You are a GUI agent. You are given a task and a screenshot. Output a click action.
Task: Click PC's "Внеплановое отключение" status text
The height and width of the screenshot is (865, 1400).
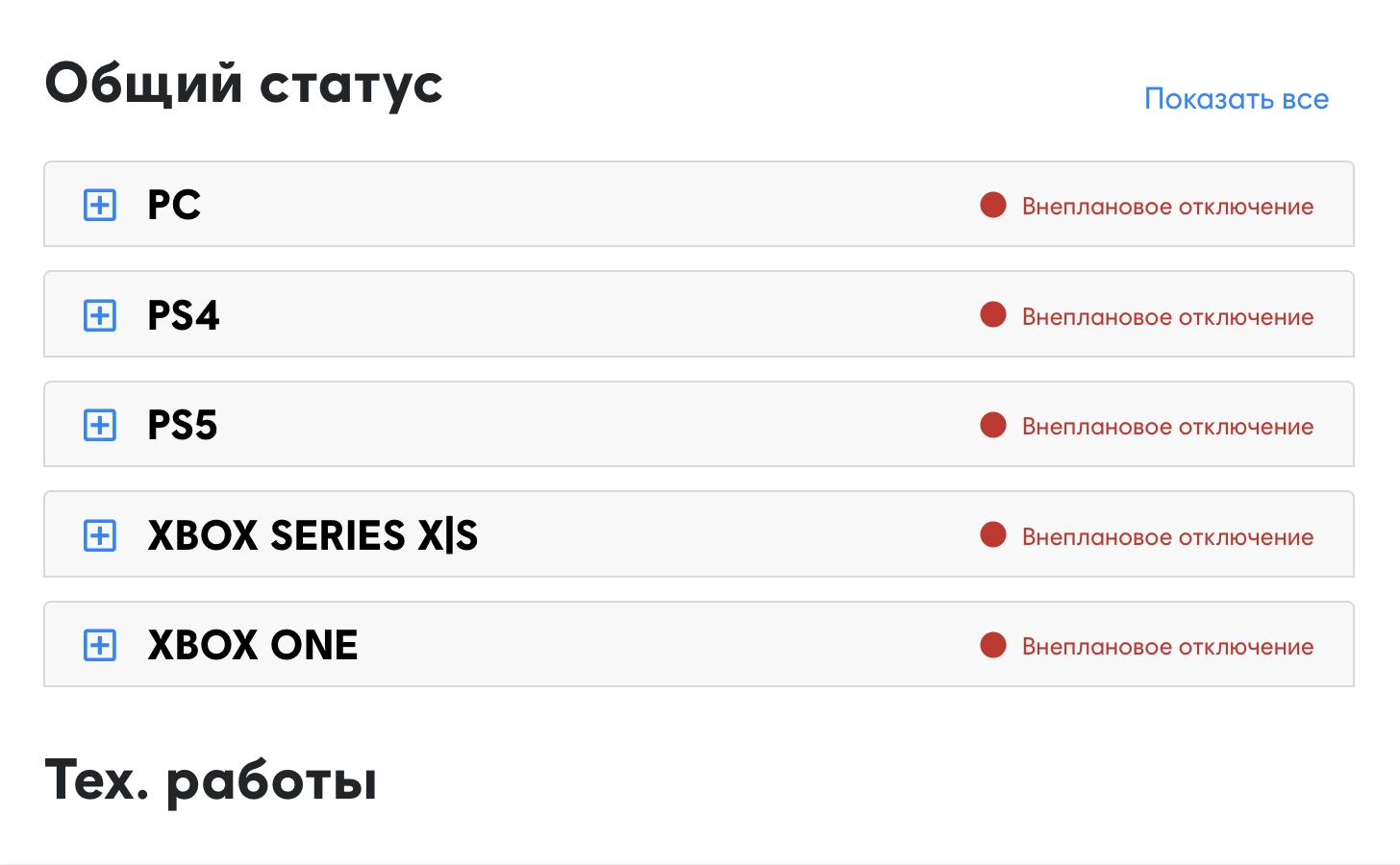(1167, 207)
